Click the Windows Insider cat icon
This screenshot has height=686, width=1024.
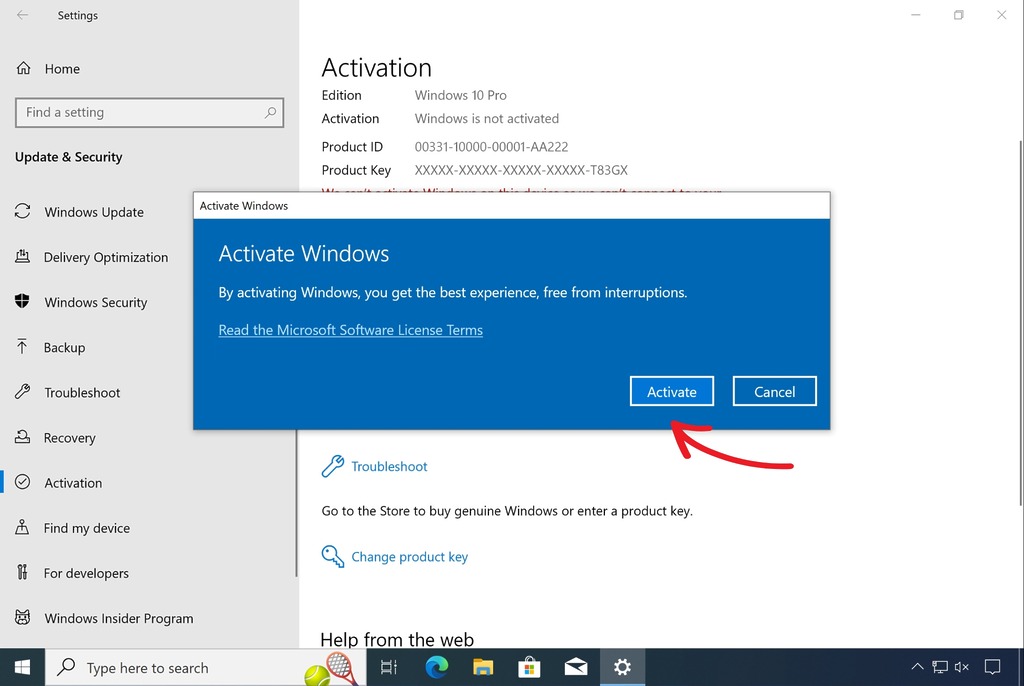pos(22,617)
